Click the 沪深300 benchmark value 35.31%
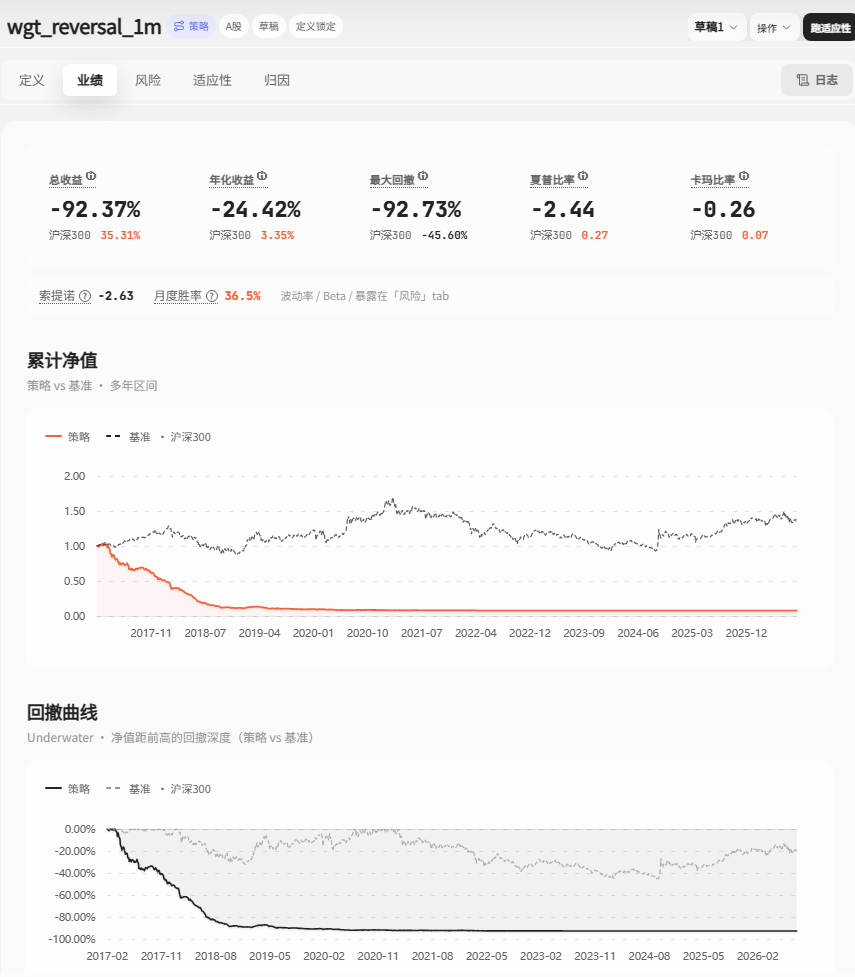 click(x=120, y=236)
